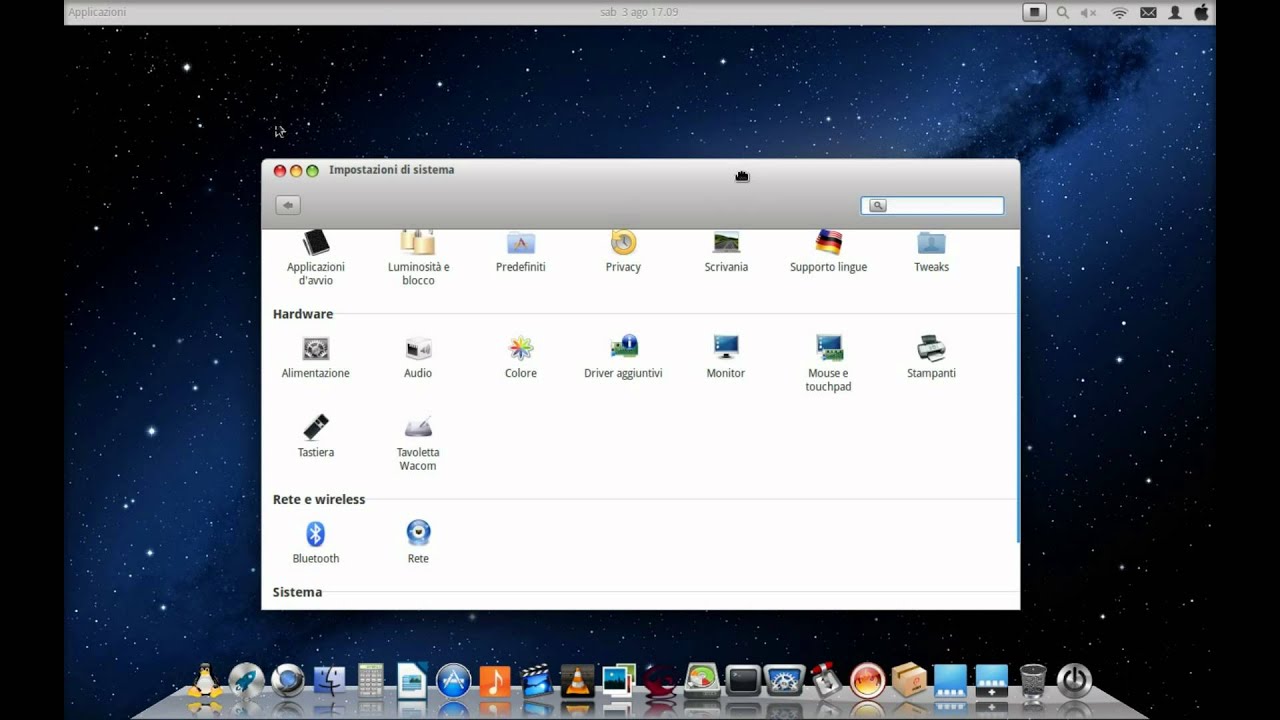Click the Rete e wireless section heading
The image size is (1280, 720).
[319, 499]
